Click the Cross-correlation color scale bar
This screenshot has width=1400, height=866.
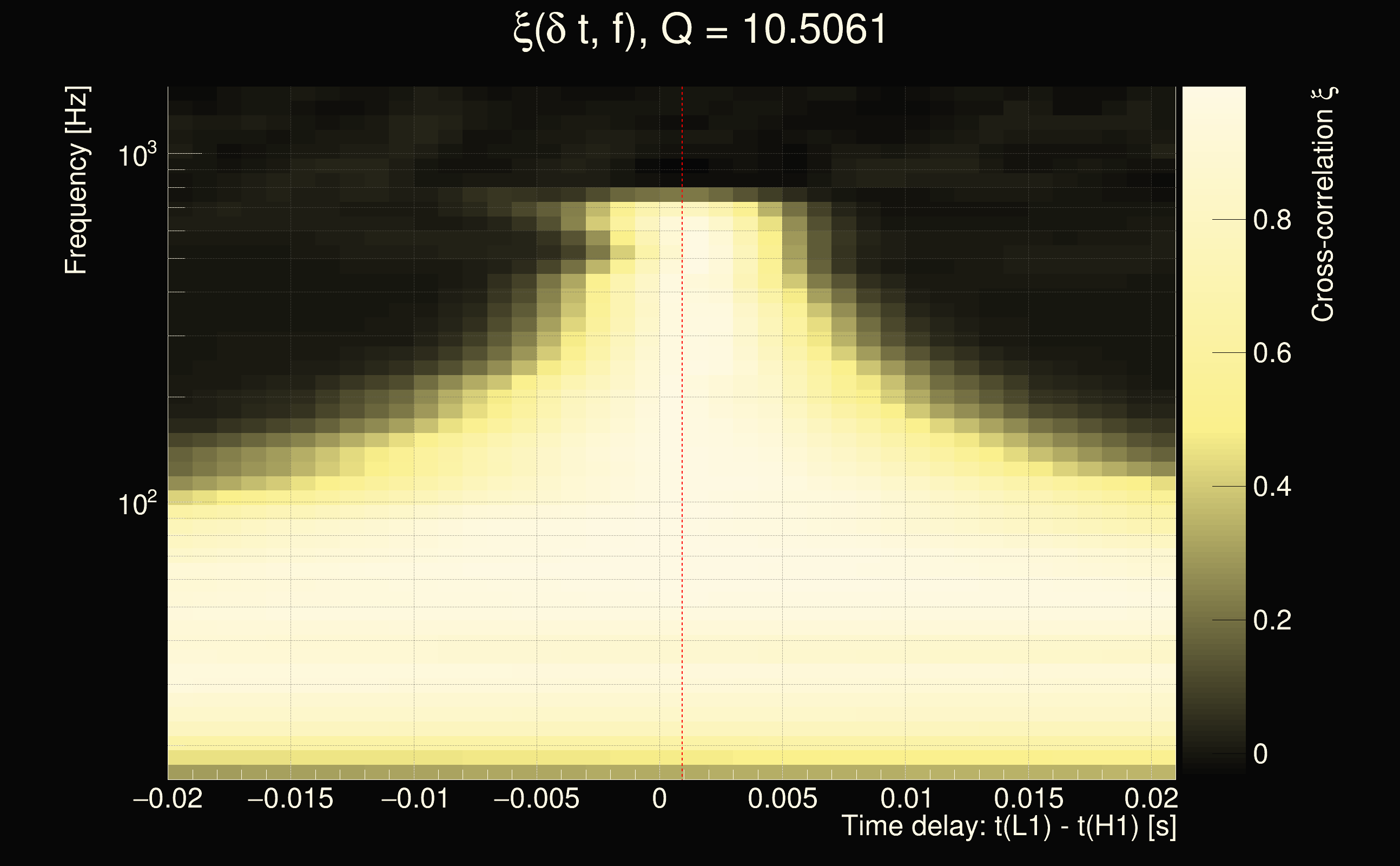click(1213, 430)
